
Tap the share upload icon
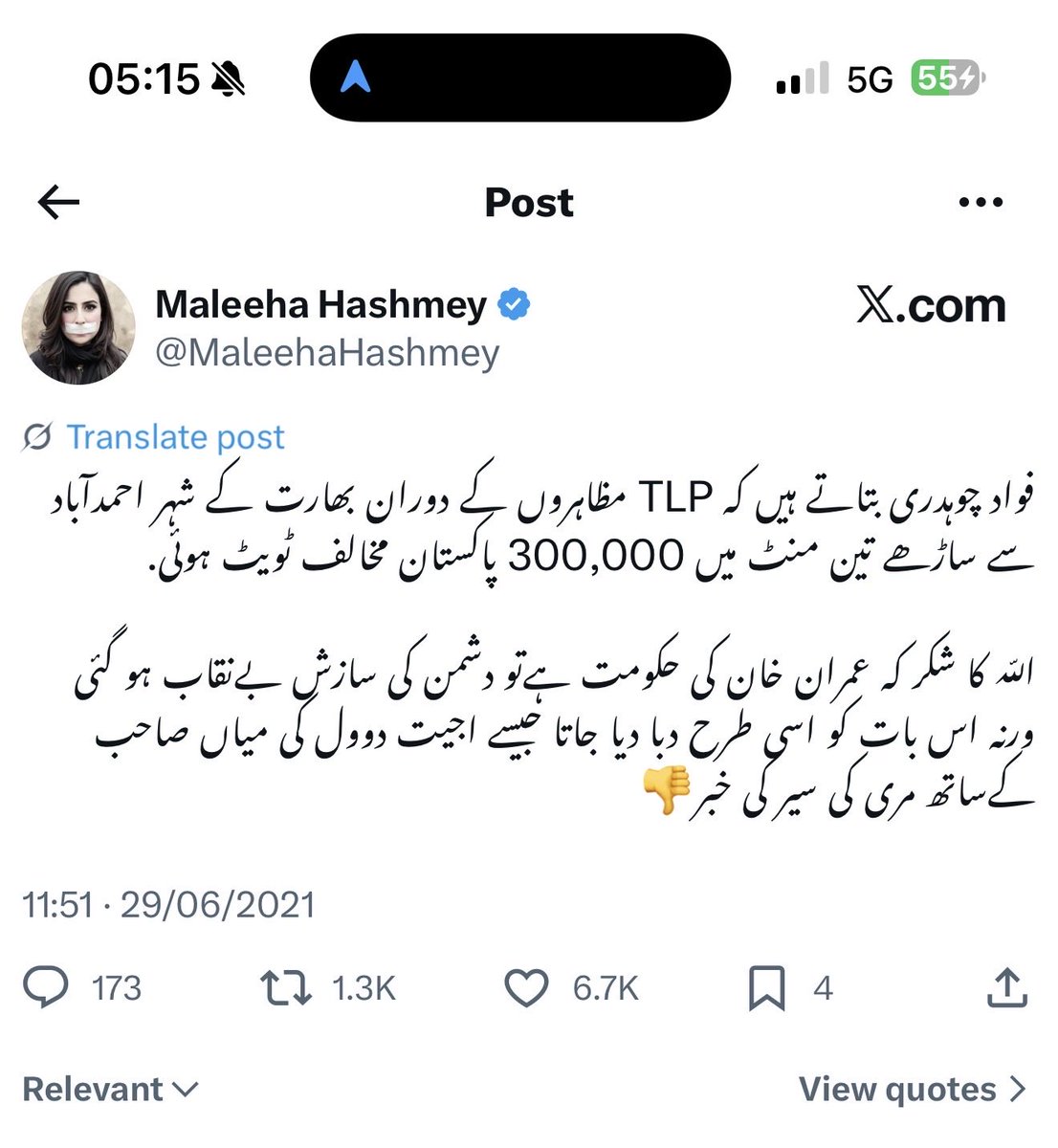1007,986
